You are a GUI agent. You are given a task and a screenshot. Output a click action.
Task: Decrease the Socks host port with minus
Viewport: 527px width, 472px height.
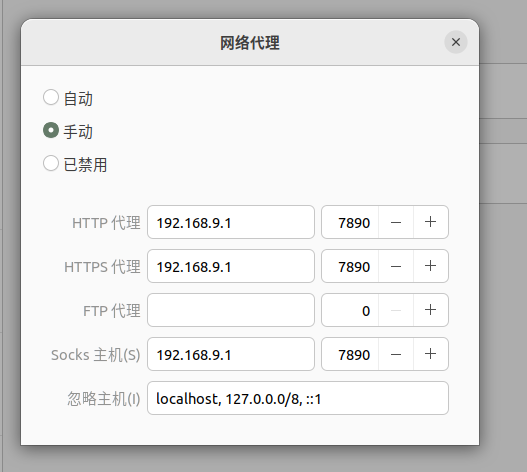[x=396, y=354]
